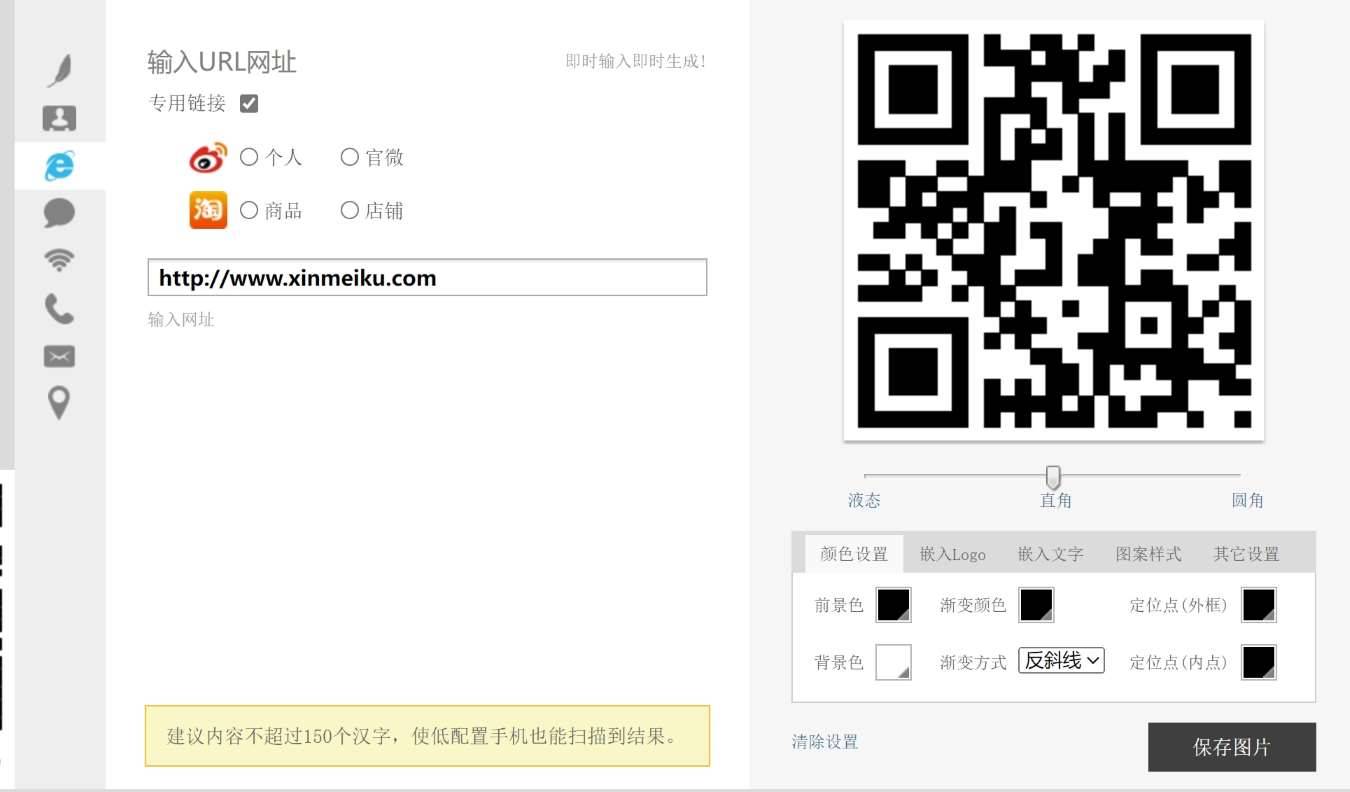Open the 渐变方式 dropdown showing 反斜线
1350x792 pixels.
click(x=1061, y=660)
